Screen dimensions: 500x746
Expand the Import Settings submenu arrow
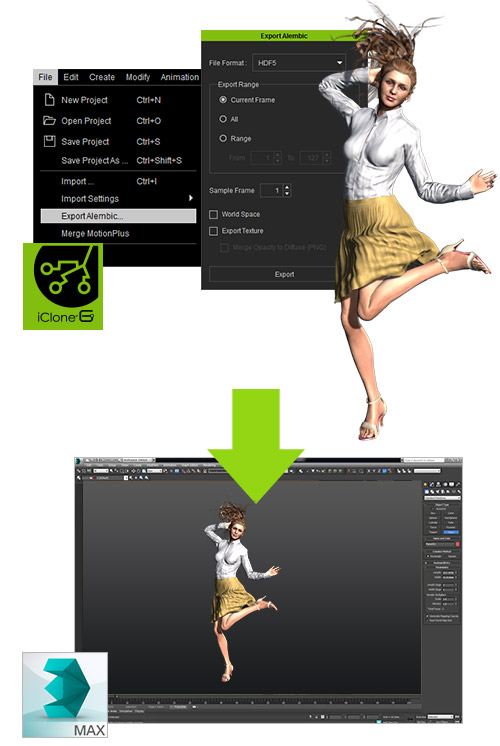[191, 198]
